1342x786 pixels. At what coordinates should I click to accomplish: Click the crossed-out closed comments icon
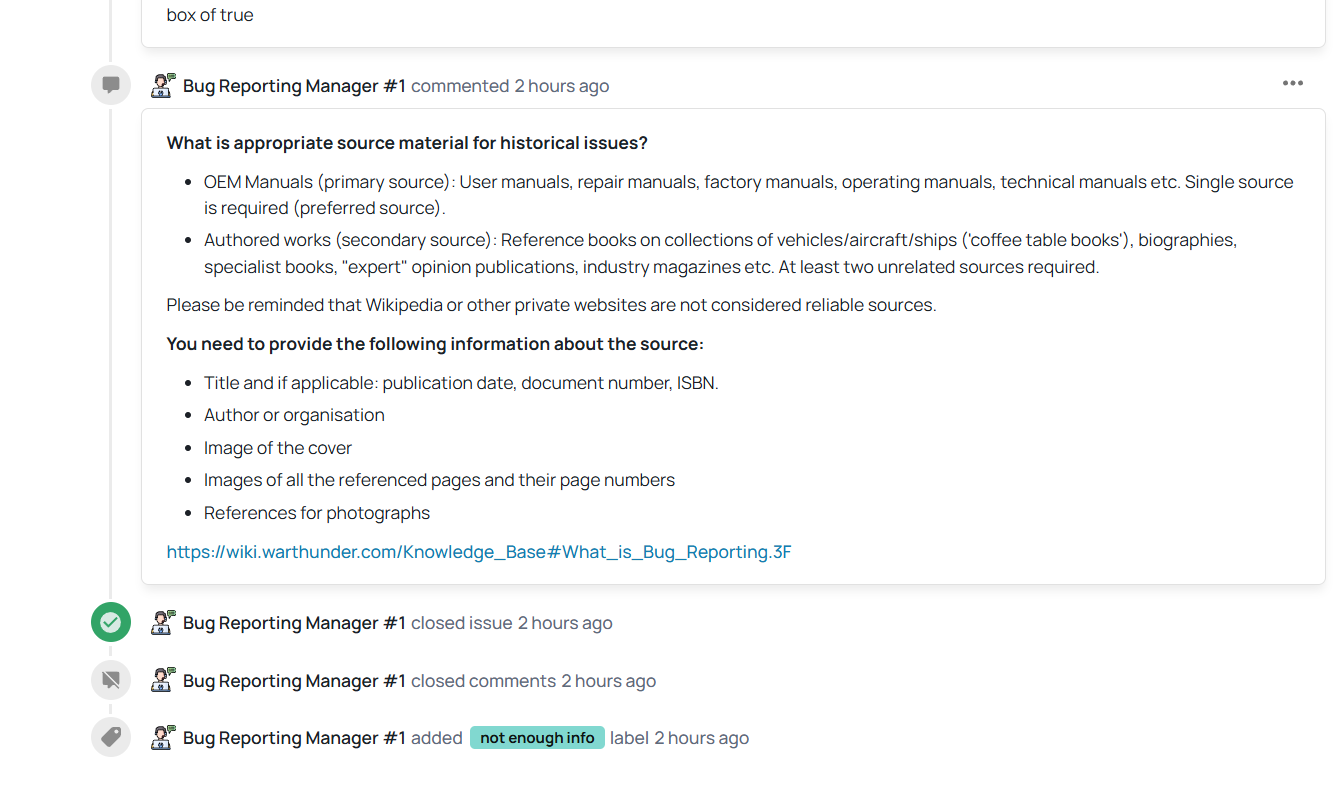111,681
